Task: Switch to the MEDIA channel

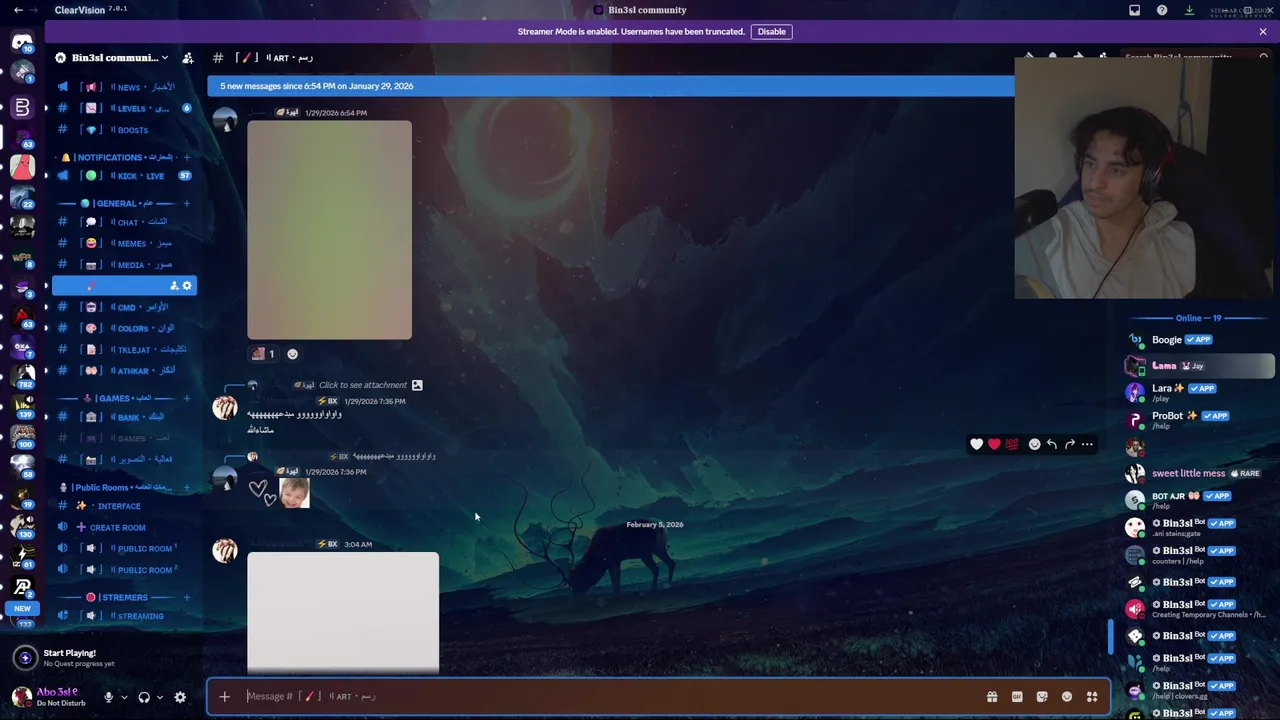Action: pyautogui.click(x=124, y=265)
